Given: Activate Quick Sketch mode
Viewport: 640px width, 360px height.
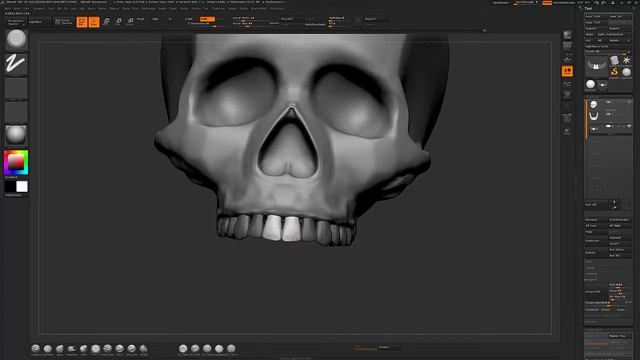Looking at the screenshot, I should point(64,22).
